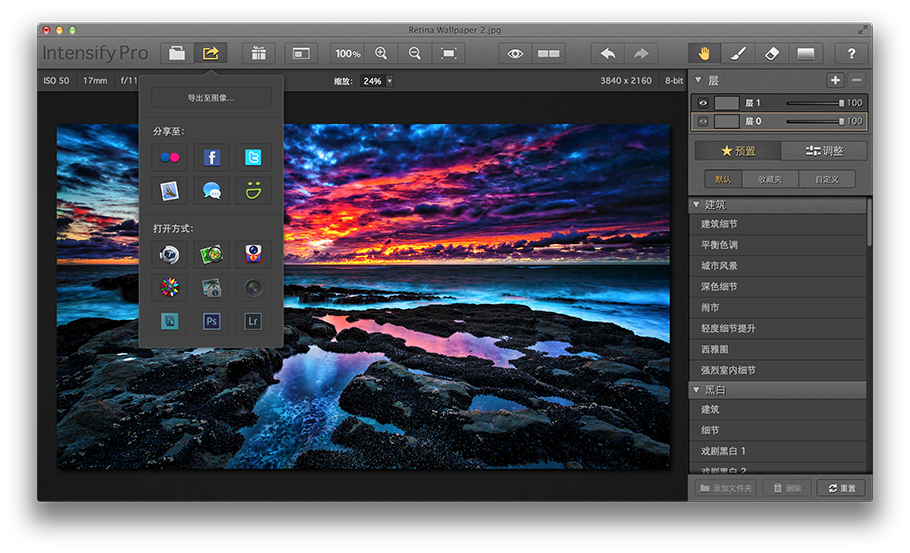This screenshot has width=910, height=553.
Task: Select the Brush tool
Action: point(738,53)
